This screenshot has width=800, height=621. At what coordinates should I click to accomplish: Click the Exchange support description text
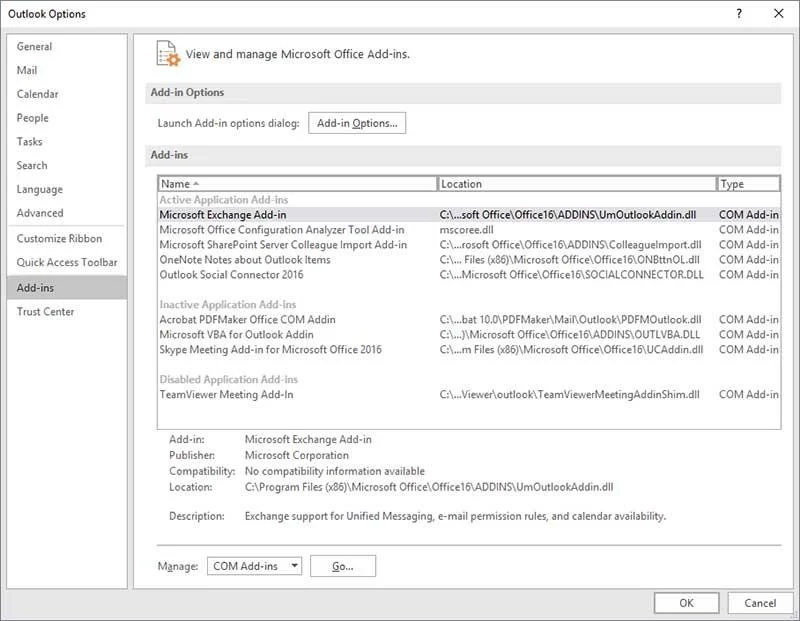[x=455, y=516]
